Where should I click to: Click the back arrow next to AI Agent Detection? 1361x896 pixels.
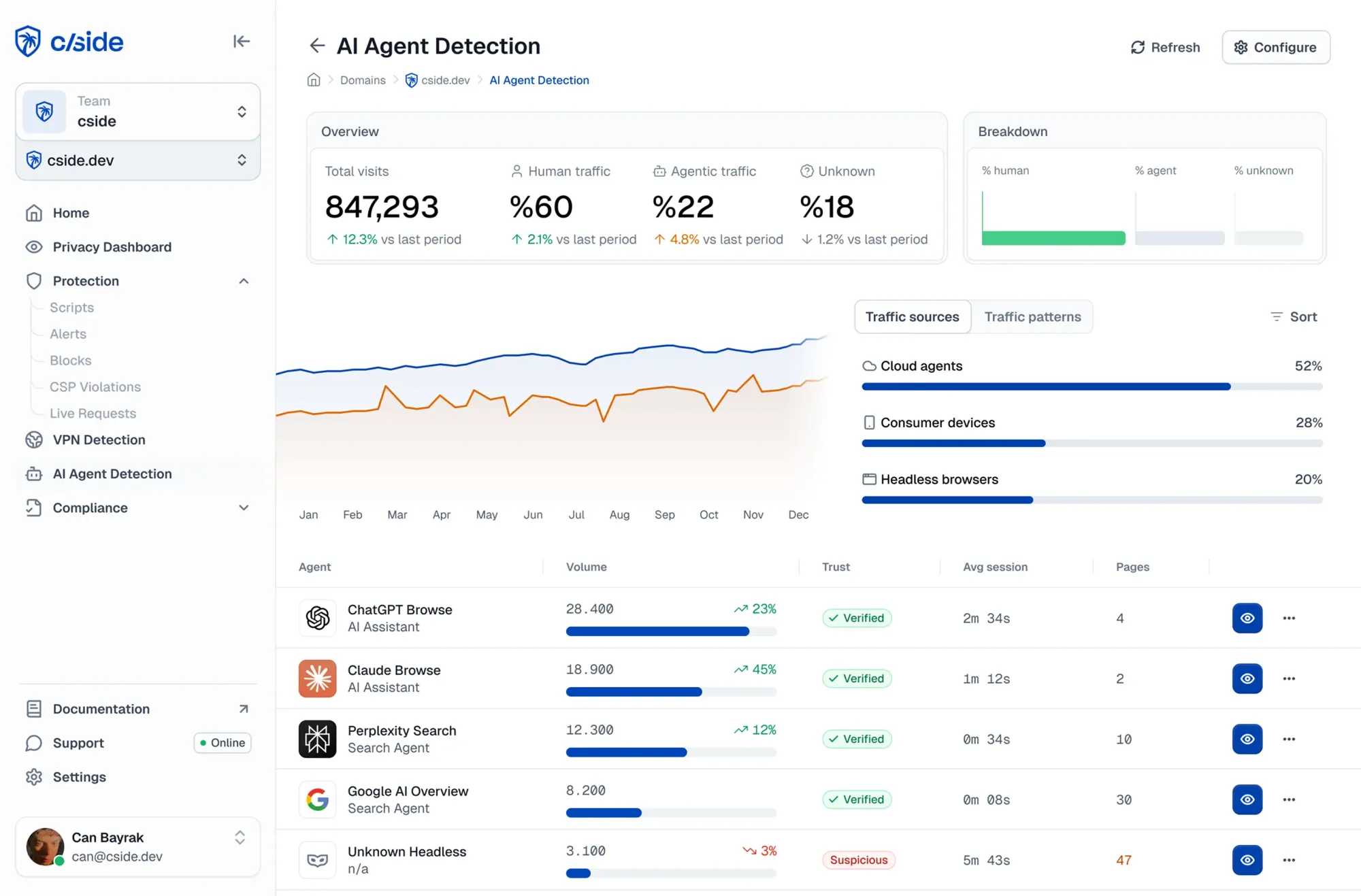(x=317, y=46)
